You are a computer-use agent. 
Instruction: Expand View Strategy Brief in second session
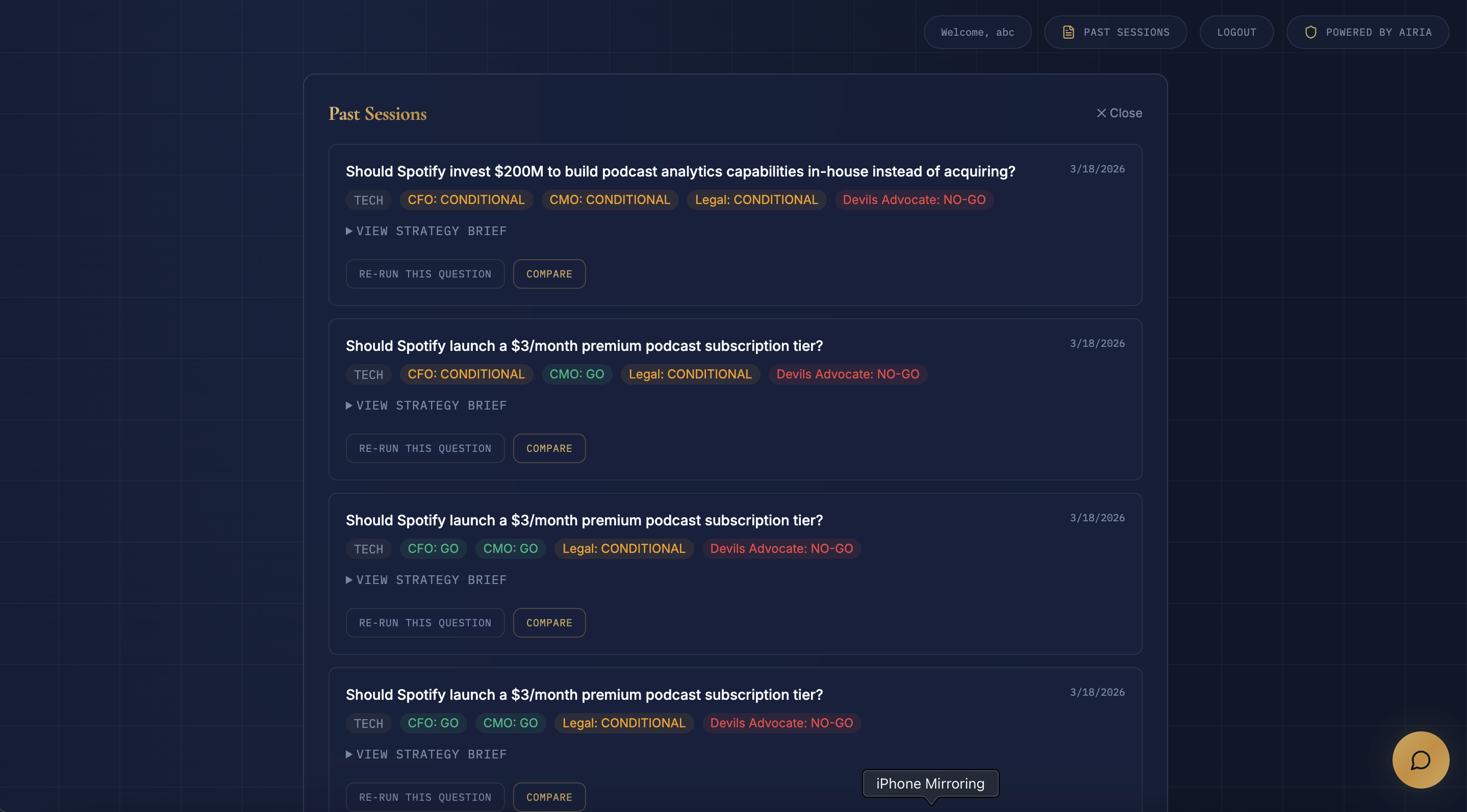[x=426, y=405]
